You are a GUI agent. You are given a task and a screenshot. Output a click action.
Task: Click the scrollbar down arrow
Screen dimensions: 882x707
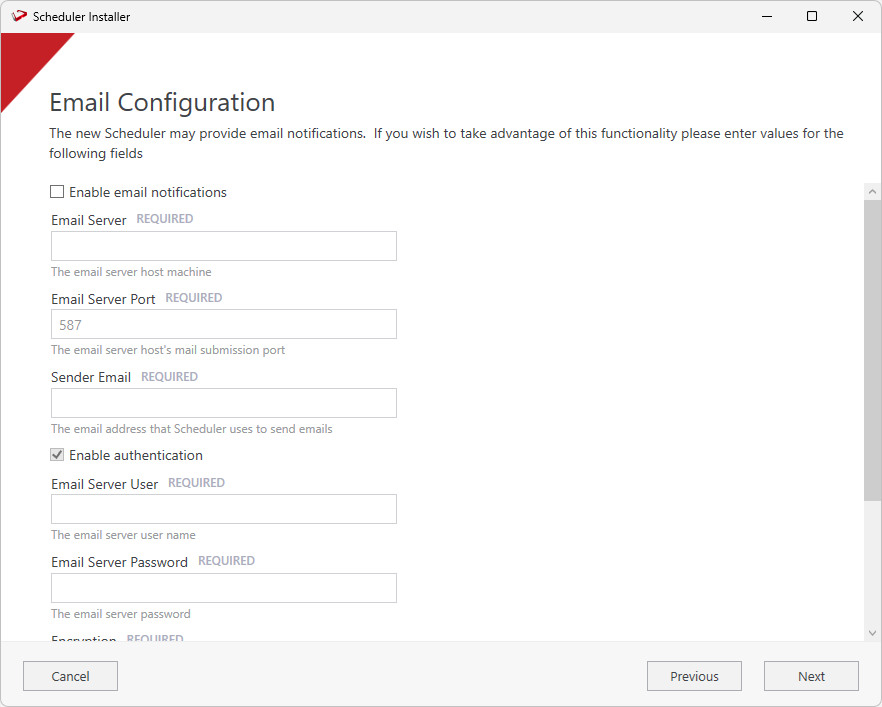(x=872, y=632)
